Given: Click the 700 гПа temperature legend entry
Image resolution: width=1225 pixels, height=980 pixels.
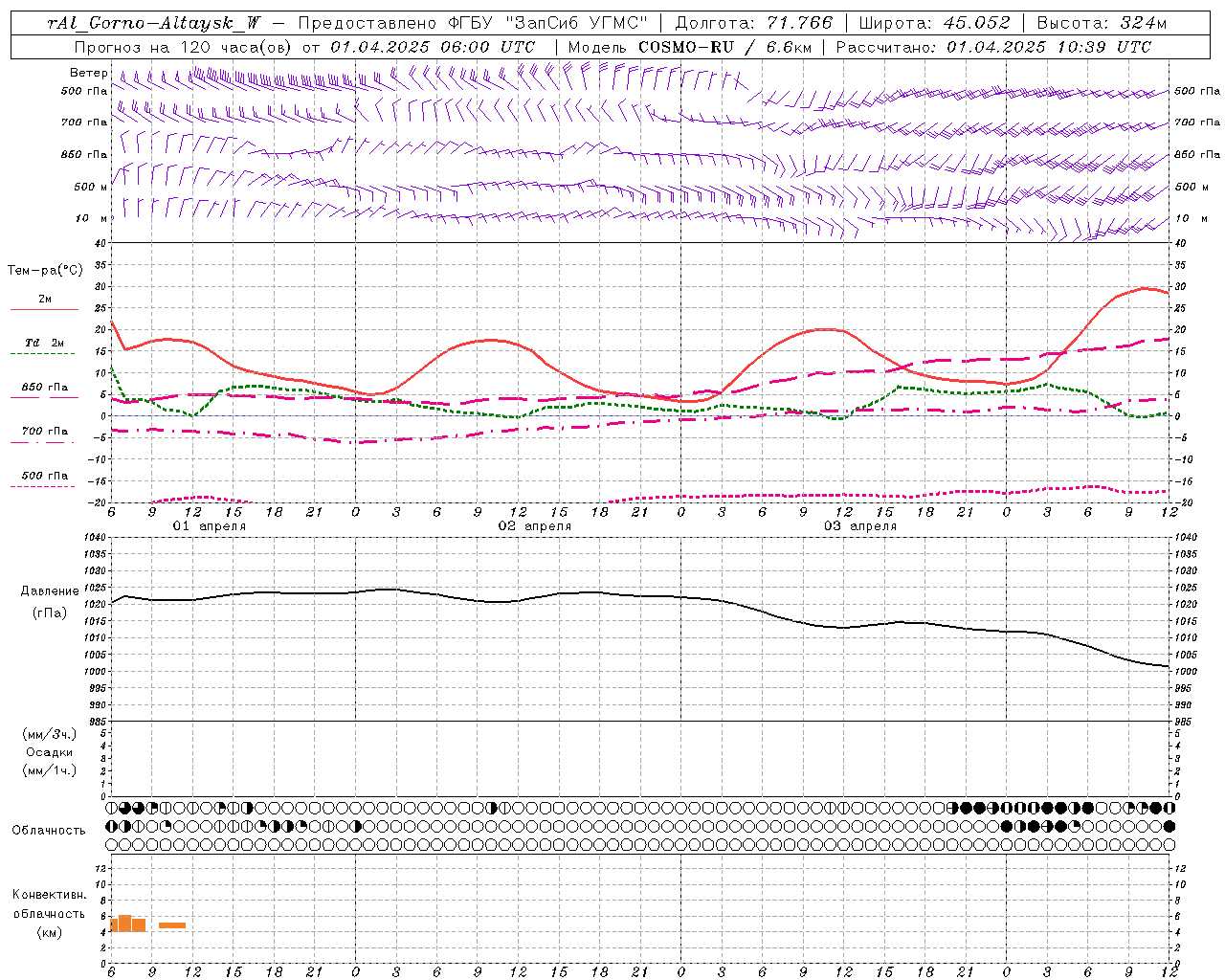Looking at the screenshot, I should (45, 431).
